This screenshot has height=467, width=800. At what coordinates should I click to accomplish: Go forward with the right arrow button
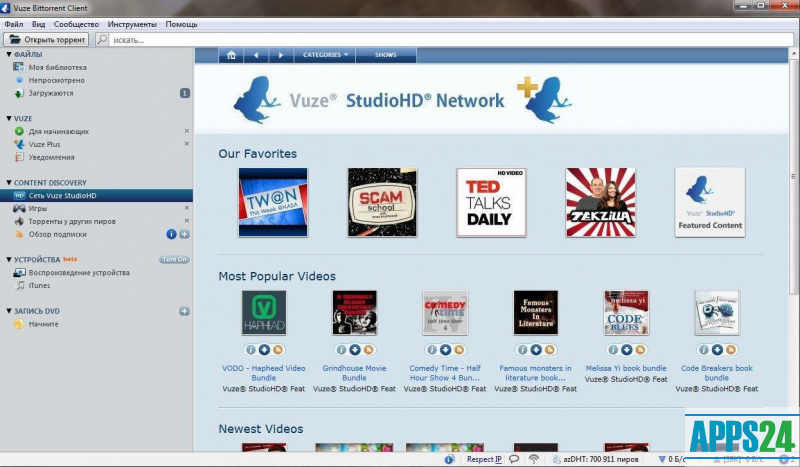[x=281, y=55]
